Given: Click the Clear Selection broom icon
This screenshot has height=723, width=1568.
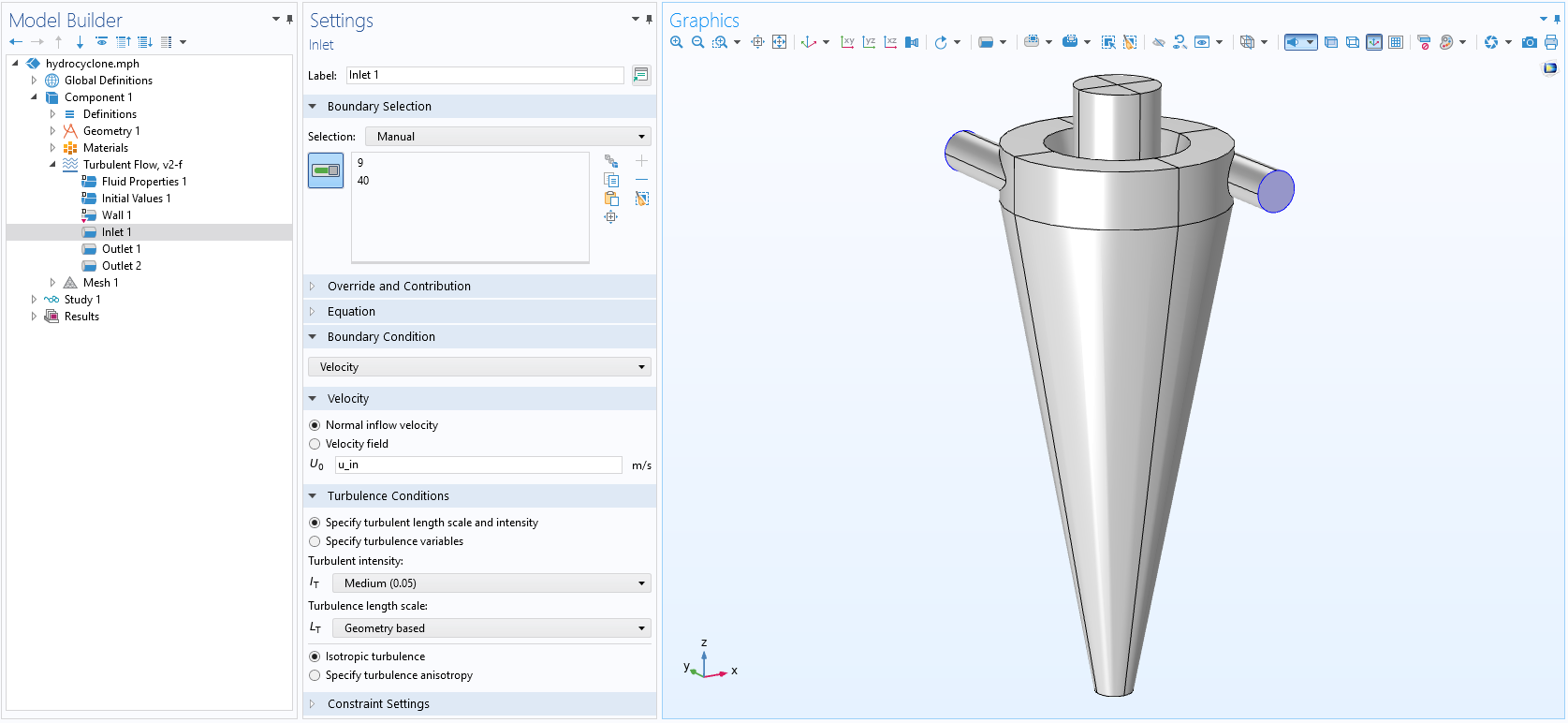Looking at the screenshot, I should [x=641, y=199].
